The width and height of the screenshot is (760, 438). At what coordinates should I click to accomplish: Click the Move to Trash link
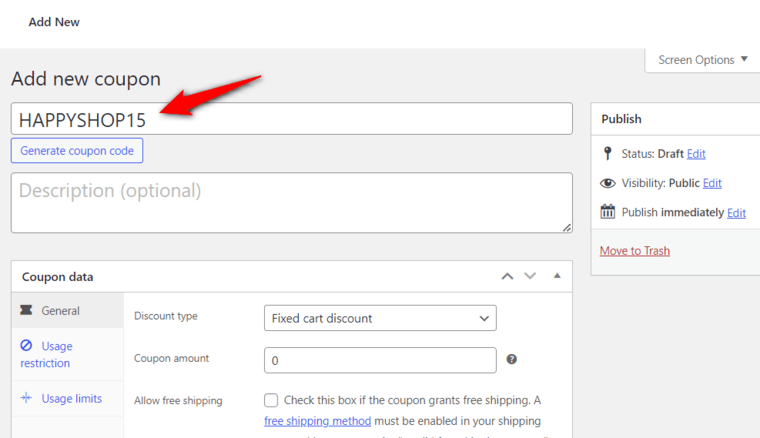(x=634, y=250)
